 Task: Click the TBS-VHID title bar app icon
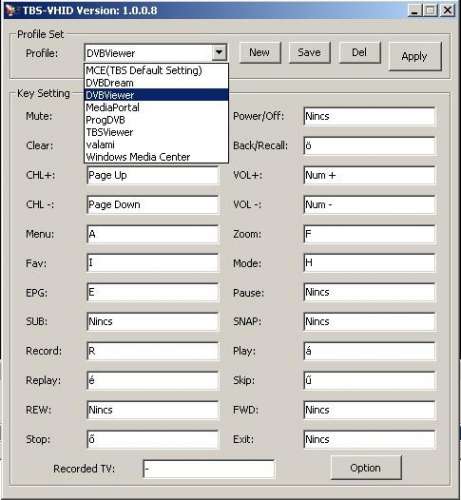point(11,10)
